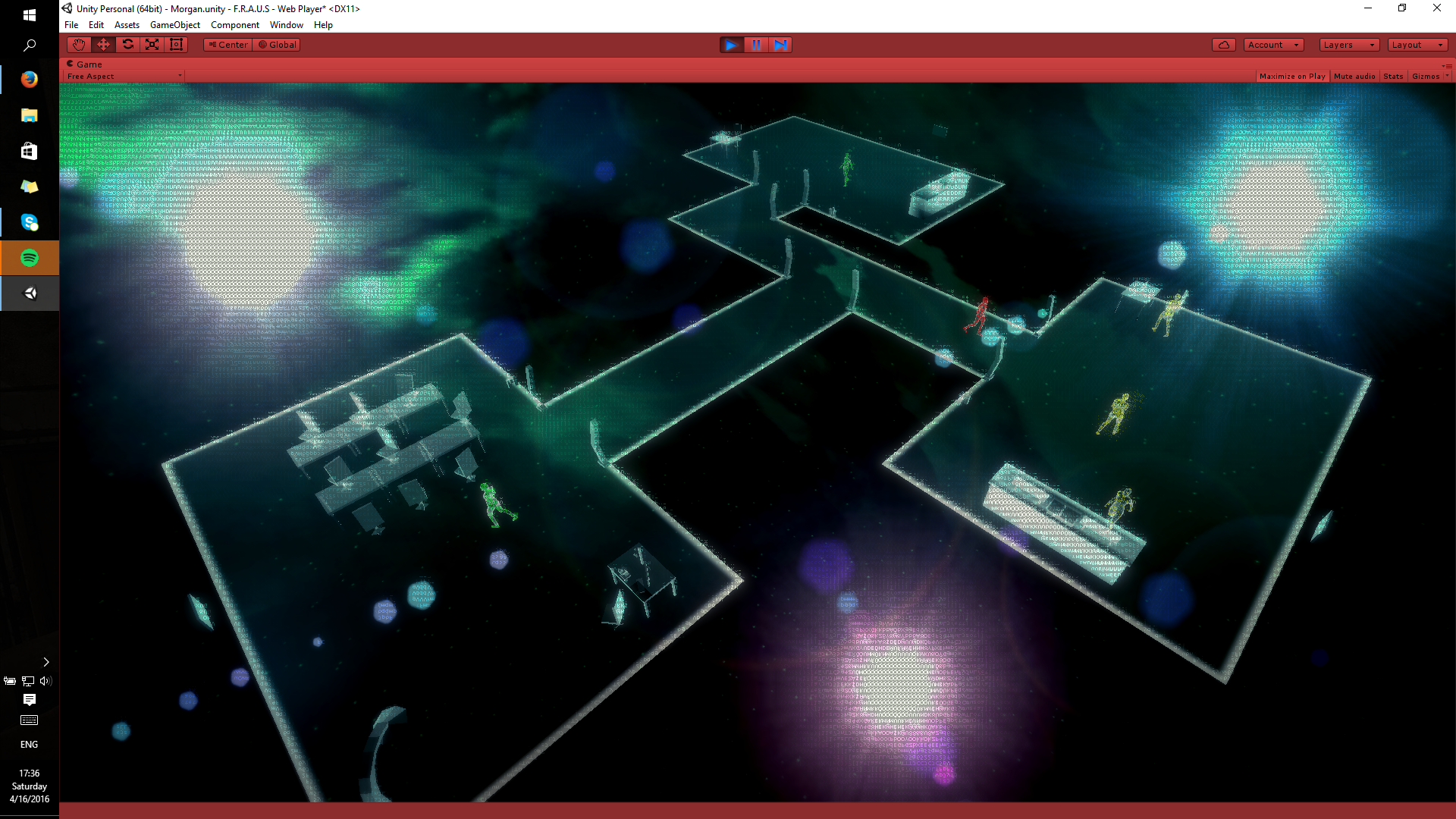Select the Hand tool
The image size is (1456, 819).
[x=79, y=45]
